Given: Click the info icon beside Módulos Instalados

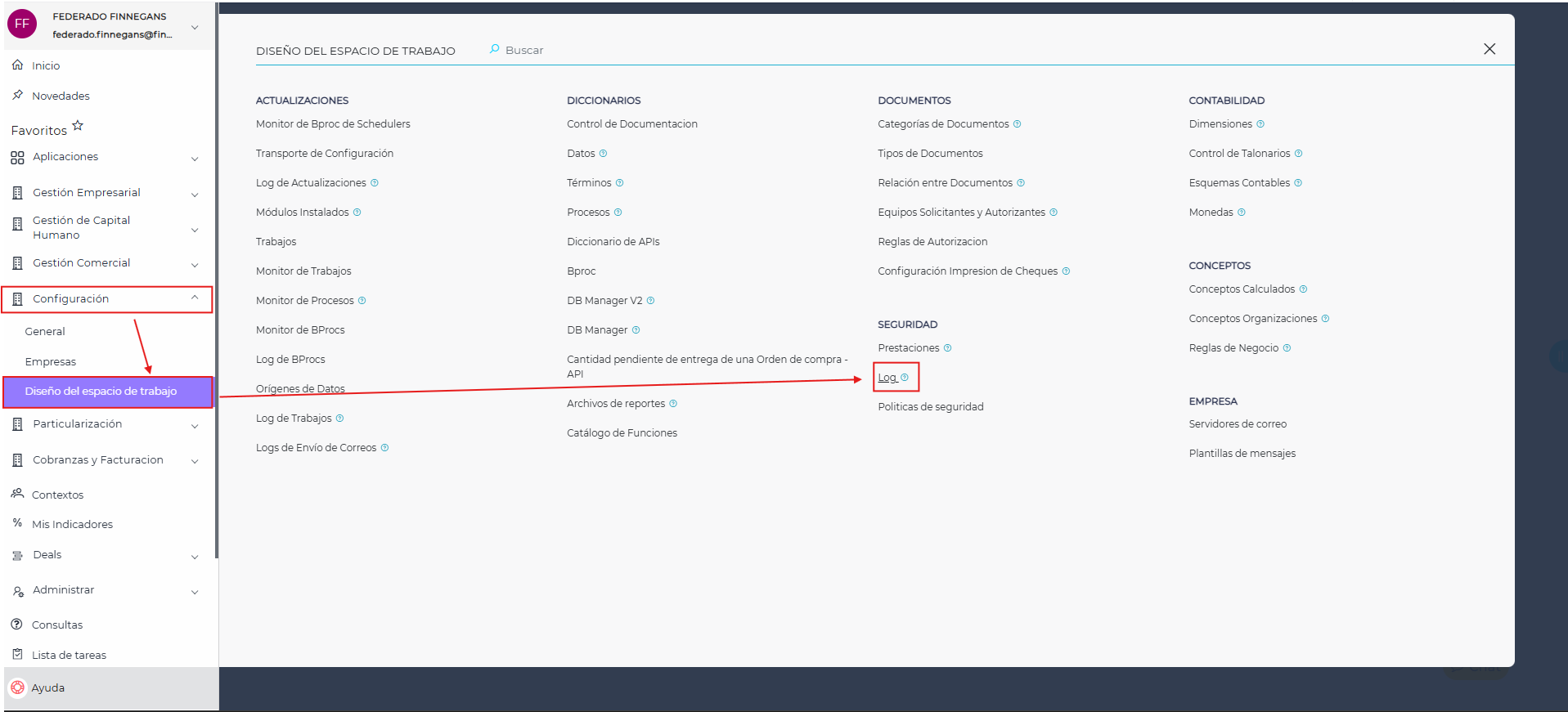Looking at the screenshot, I should pyautogui.click(x=357, y=213).
